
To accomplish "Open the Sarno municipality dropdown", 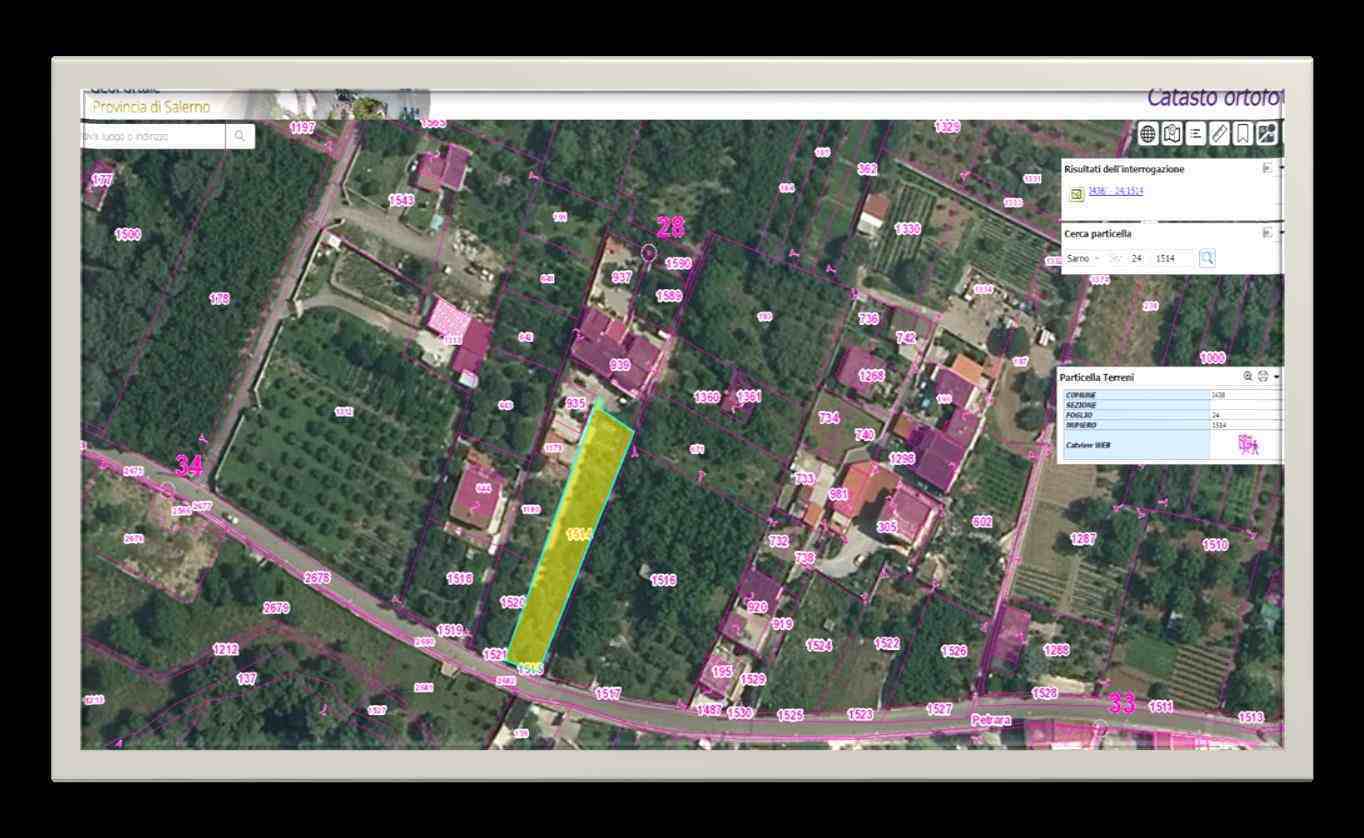I will (x=1082, y=258).
